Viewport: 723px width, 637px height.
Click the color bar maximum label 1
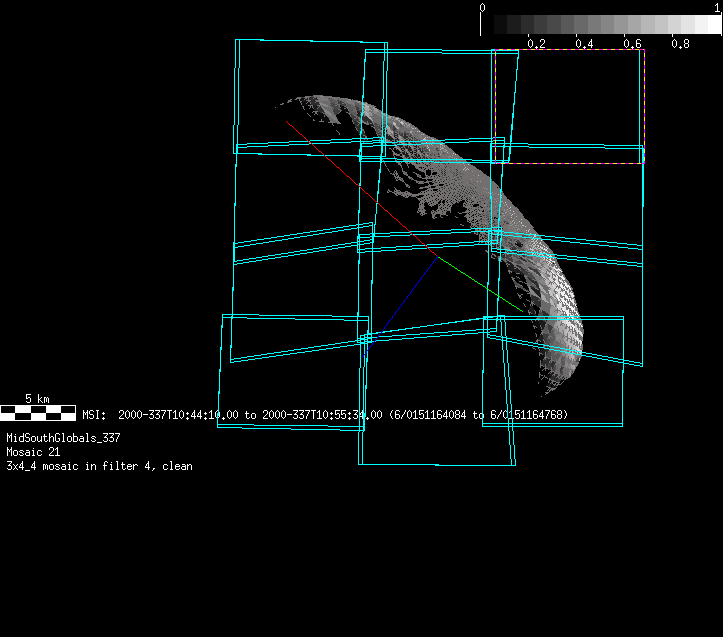[x=717, y=7]
